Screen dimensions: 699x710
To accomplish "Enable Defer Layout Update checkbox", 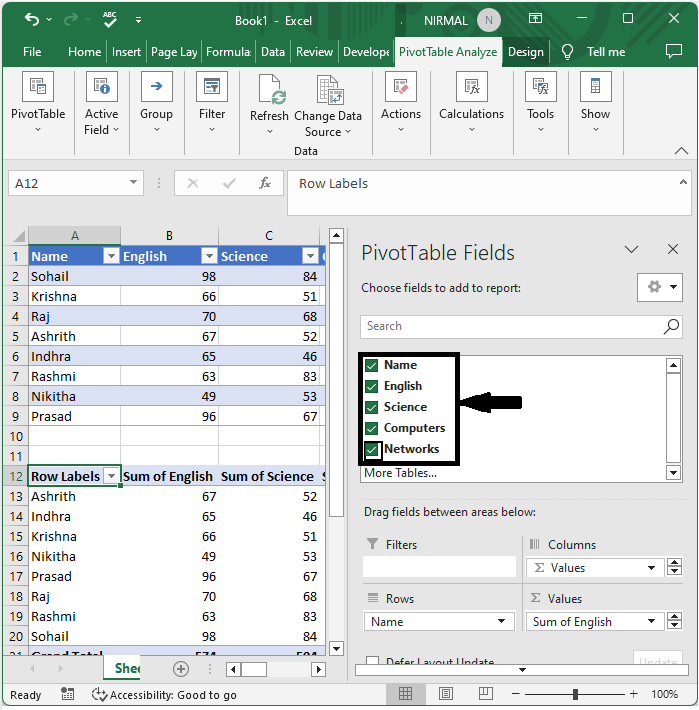I will [373, 661].
